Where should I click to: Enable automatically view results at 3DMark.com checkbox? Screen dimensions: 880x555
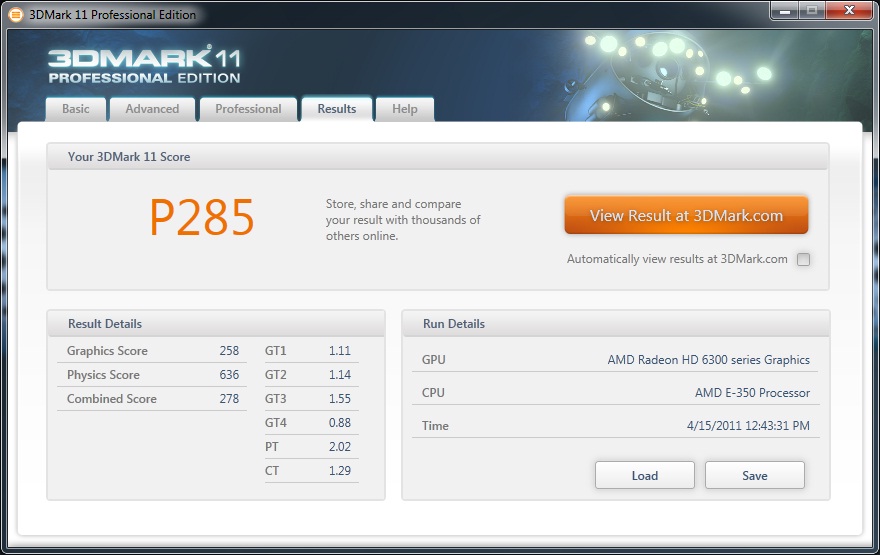[803, 259]
